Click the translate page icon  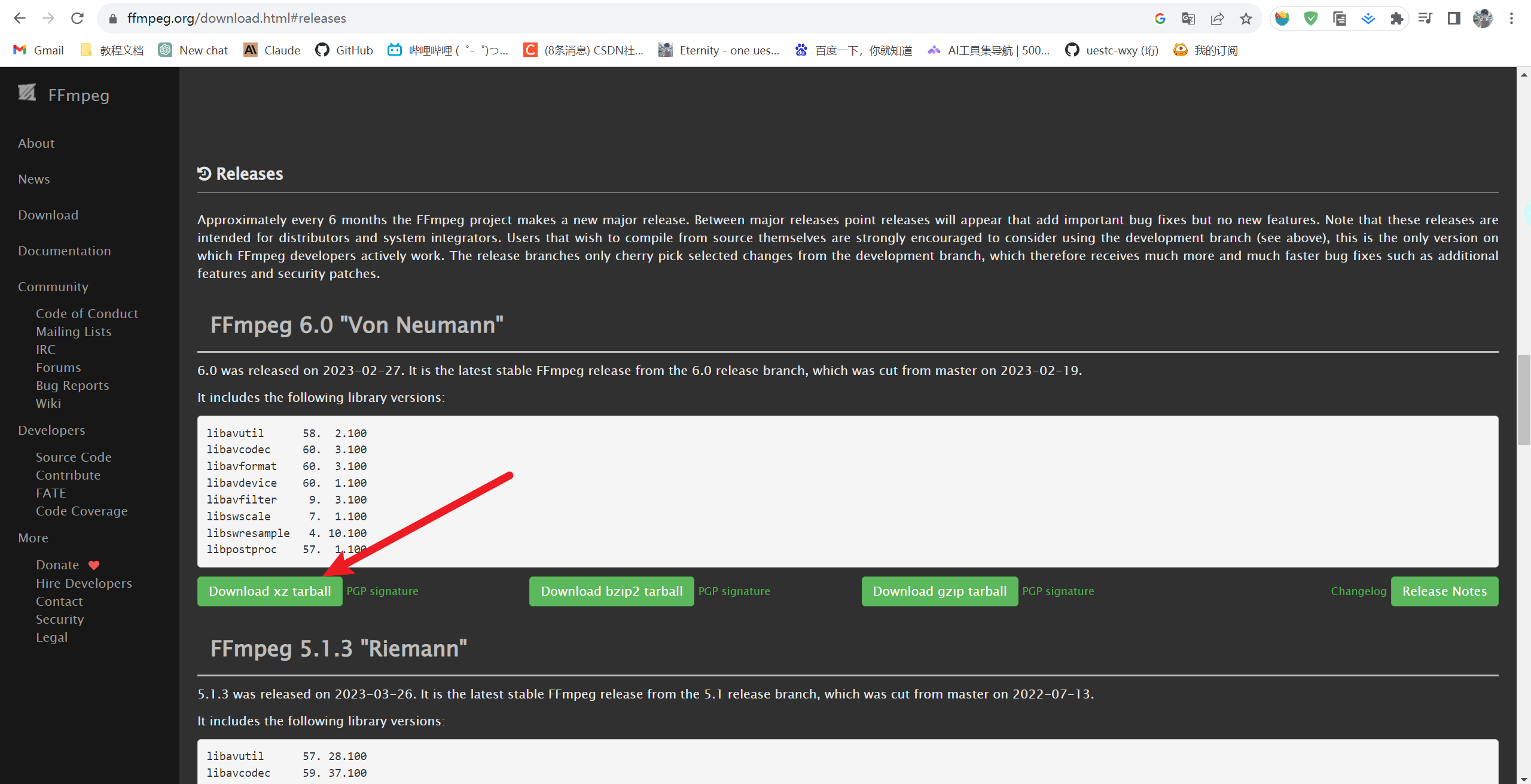(1188, 19)
